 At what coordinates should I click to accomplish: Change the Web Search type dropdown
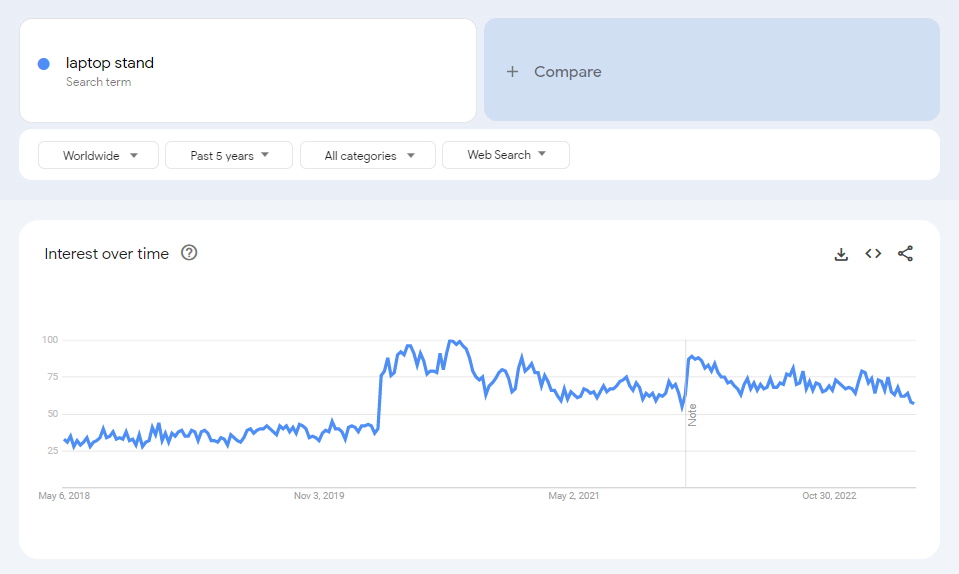click(506, 155)
